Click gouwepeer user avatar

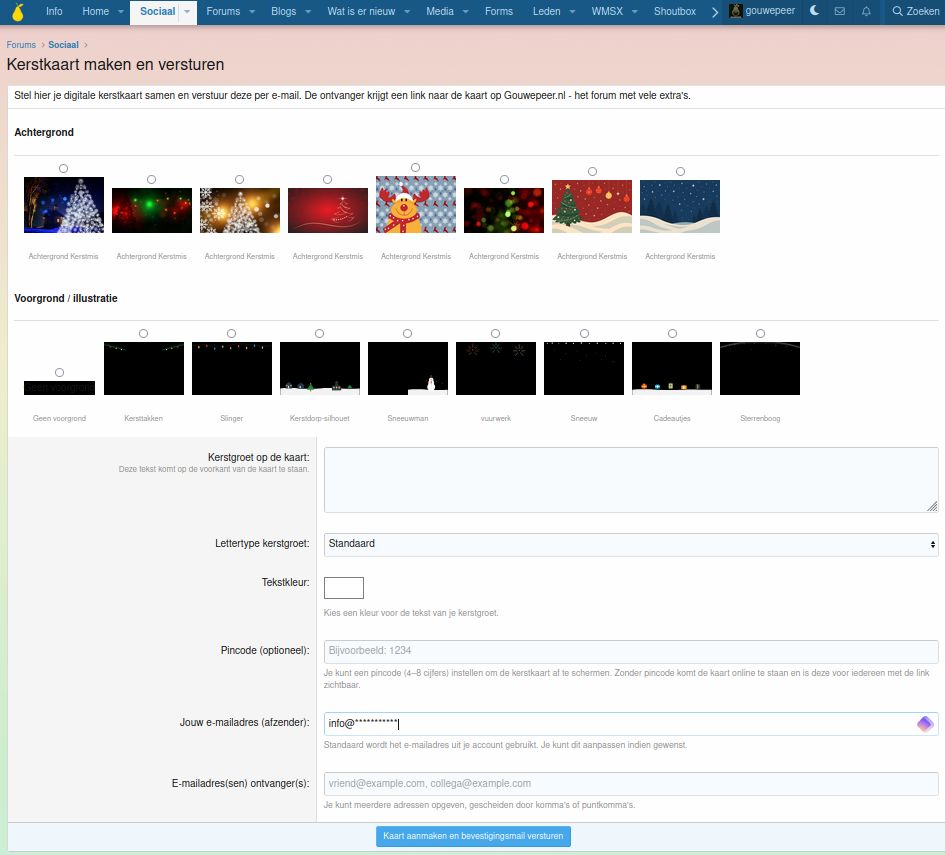tap(735, 11)
